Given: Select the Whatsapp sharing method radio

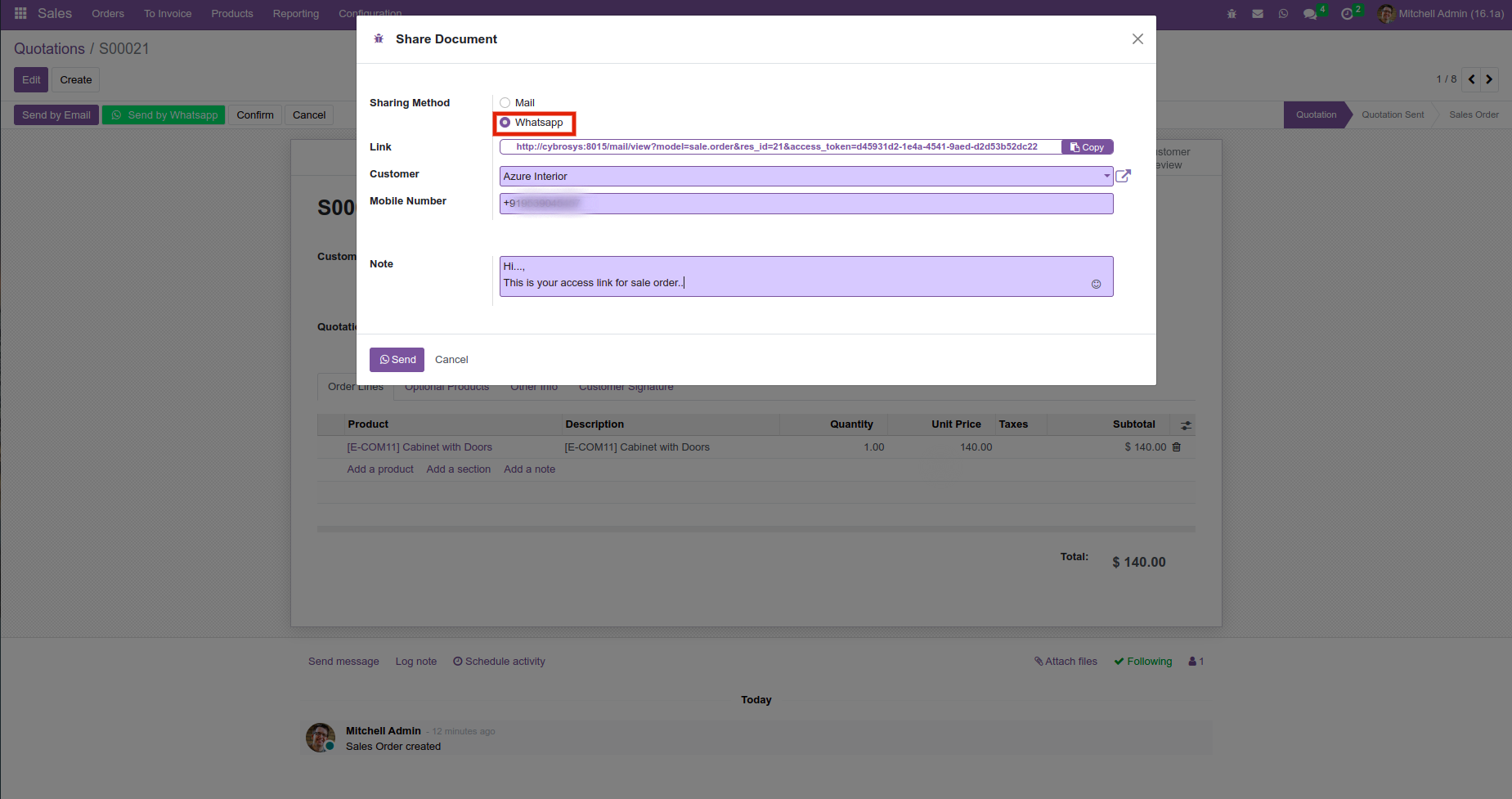Looking at the screenshot, I should (x=505, y=123).
